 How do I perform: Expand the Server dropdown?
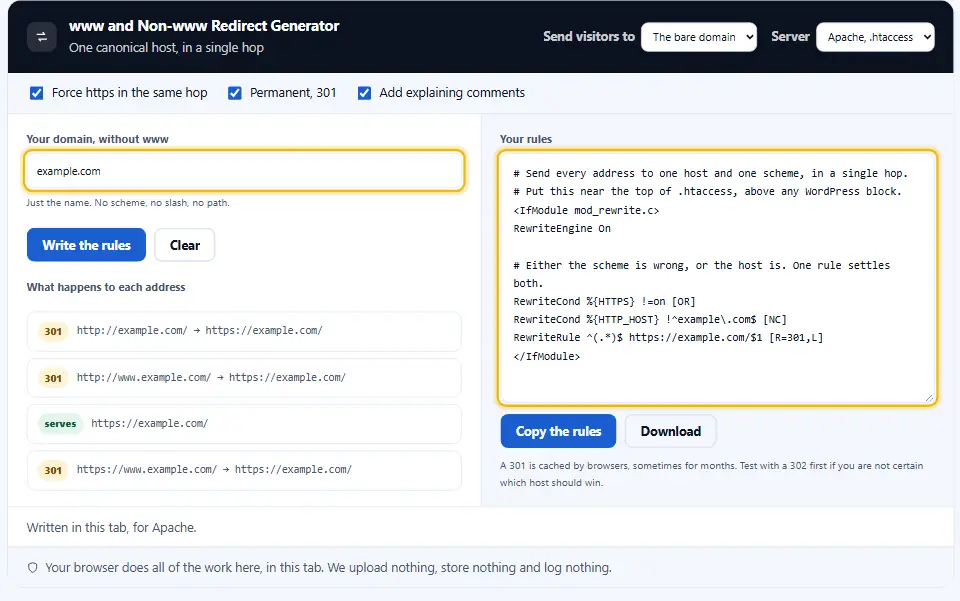point(875,37)
